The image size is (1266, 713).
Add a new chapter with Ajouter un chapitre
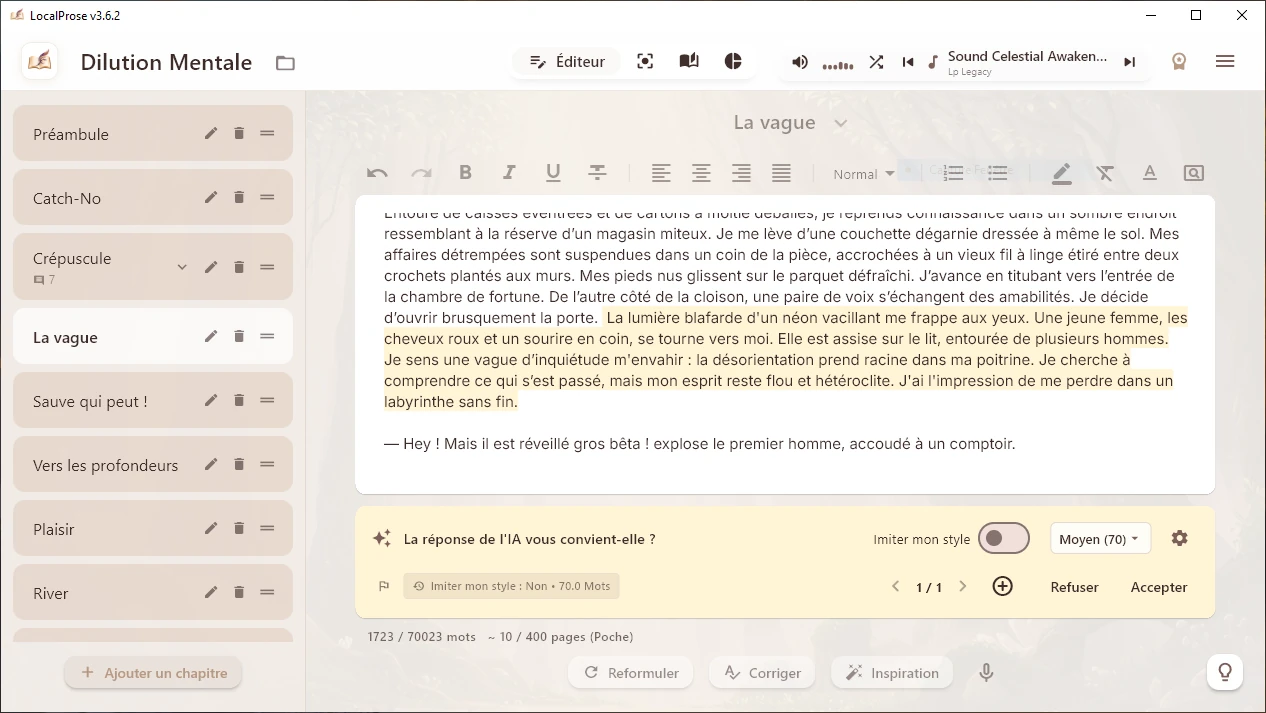click(x=154, y=673)
